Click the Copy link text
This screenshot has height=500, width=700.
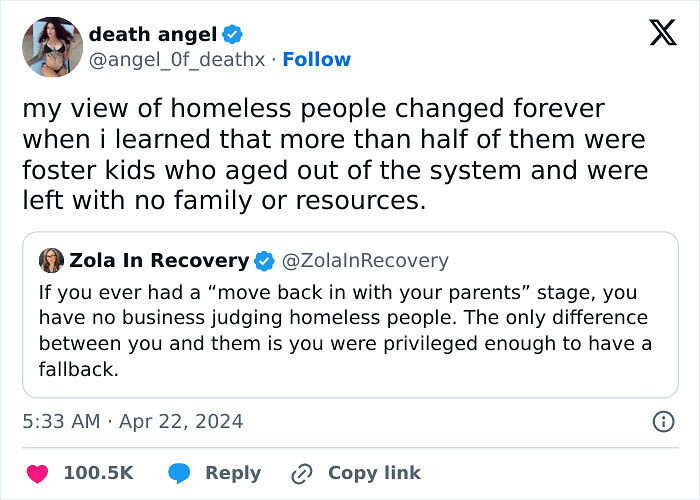[x=374, y=473]
